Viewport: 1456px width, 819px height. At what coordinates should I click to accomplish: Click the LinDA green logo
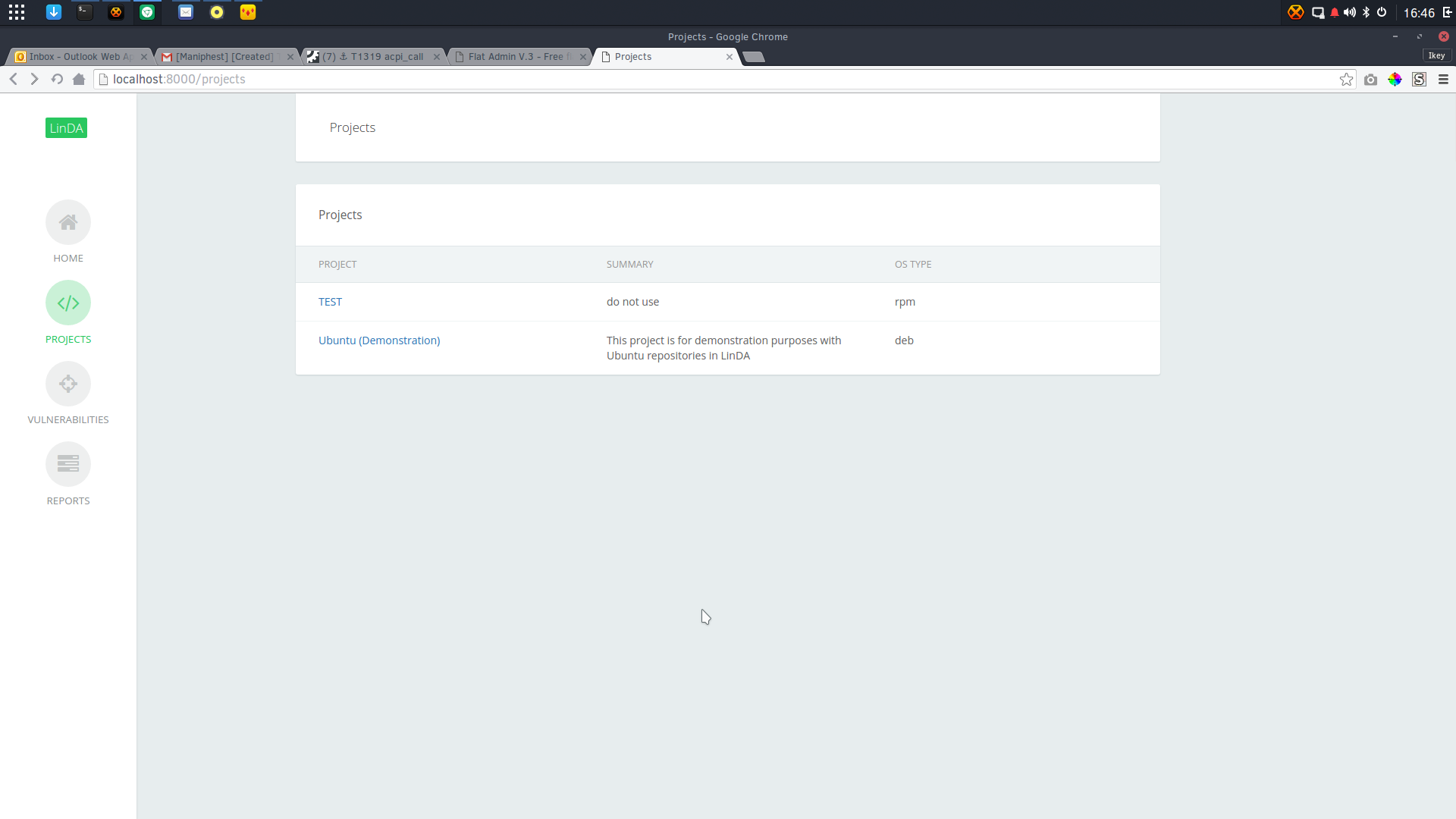click(66, 128)
